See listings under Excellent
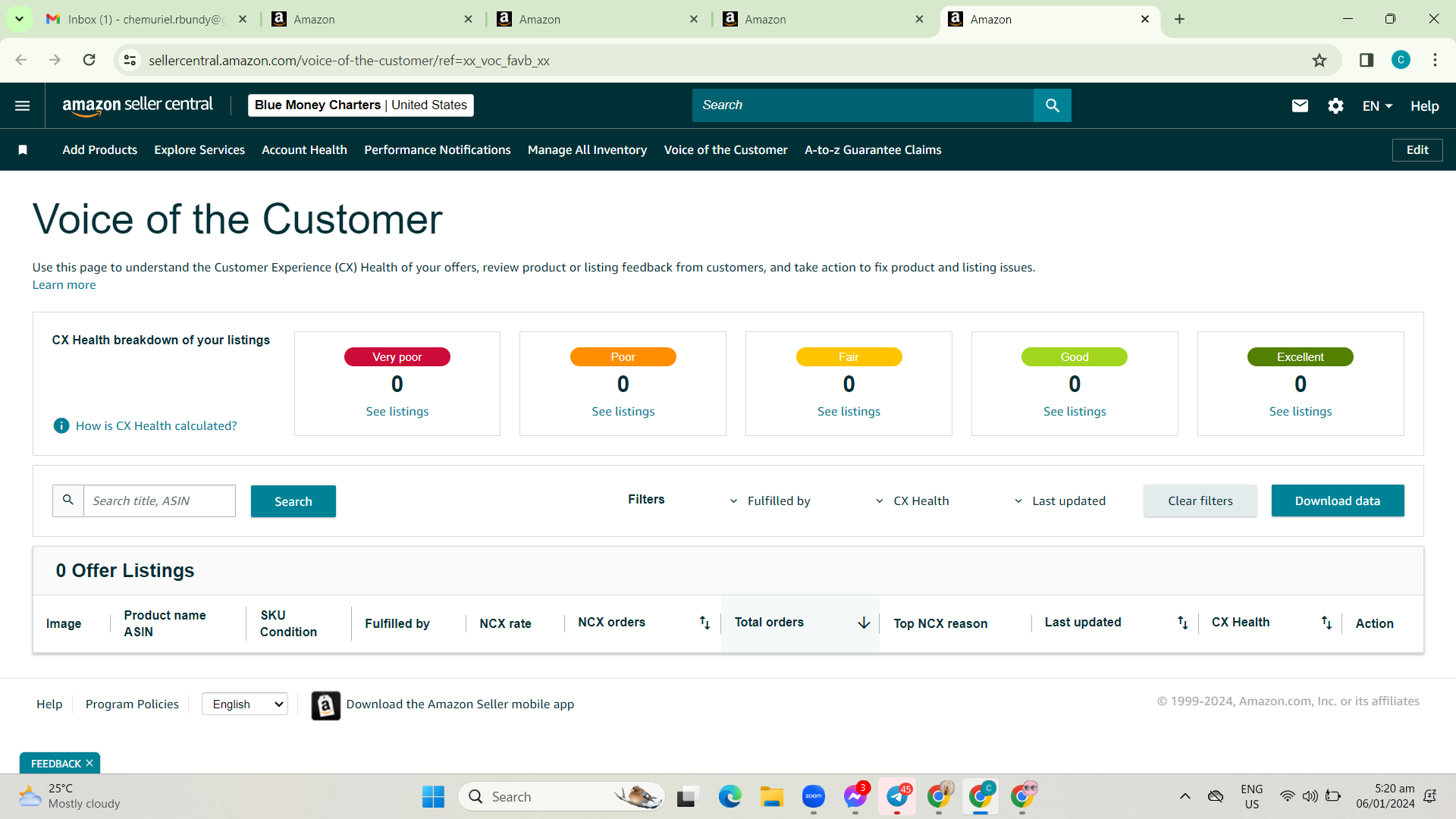1456x819 pixels. coord(1301,412)
